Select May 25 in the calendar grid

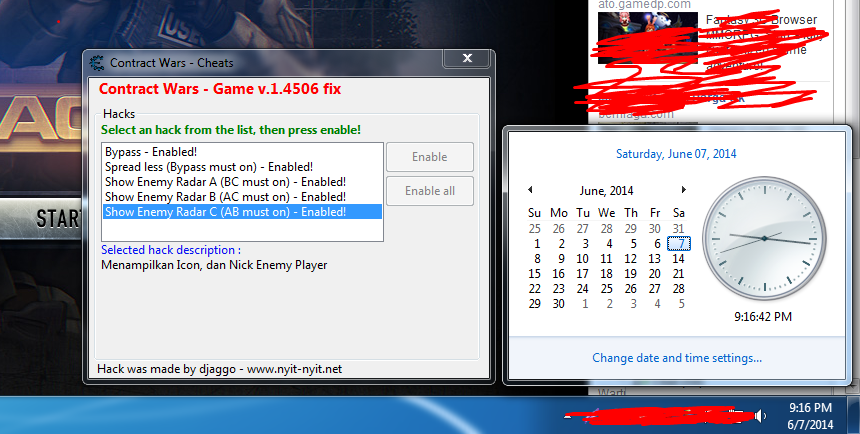pos(534,229)
